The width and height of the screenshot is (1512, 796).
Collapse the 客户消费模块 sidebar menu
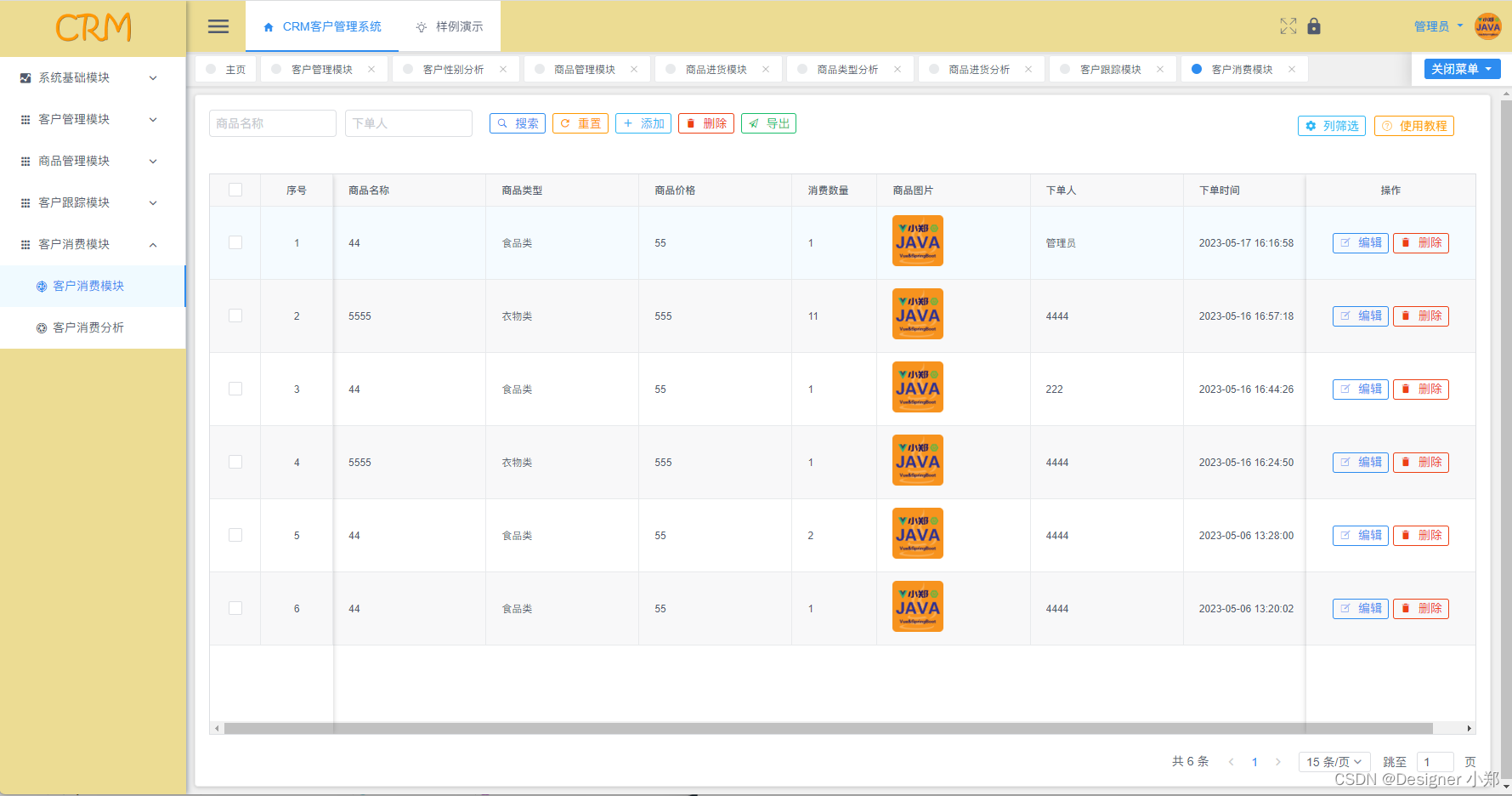click(x=93, y=244)
